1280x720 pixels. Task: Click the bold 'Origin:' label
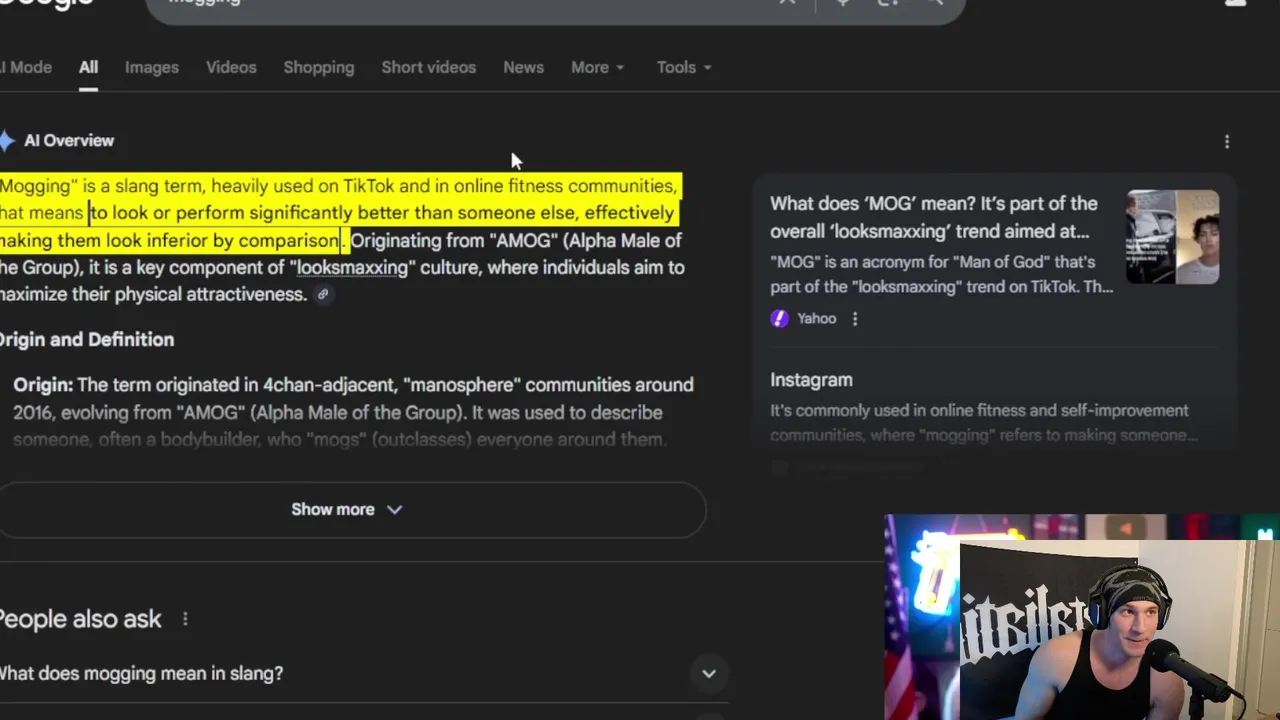click(43, 385)
